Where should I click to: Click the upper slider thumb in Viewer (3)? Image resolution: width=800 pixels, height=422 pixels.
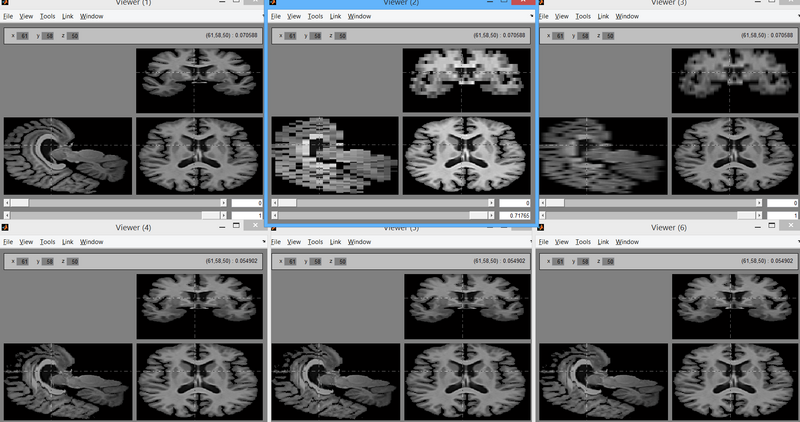(555, 203)
